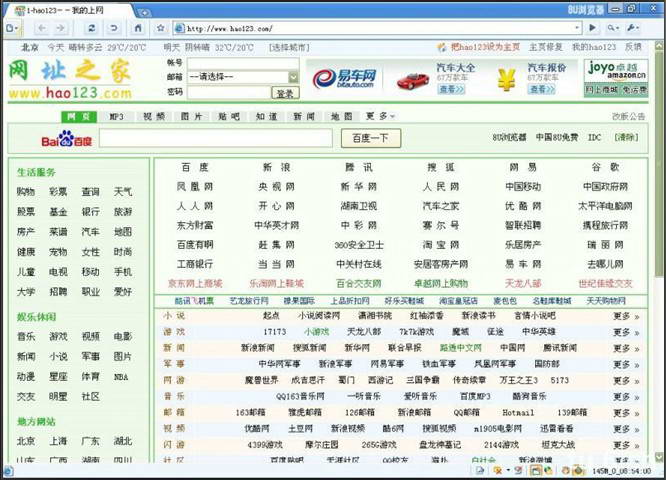The image size is (666, 480).
Task: Click the 改版公告 link
Action: coord(628,116)
